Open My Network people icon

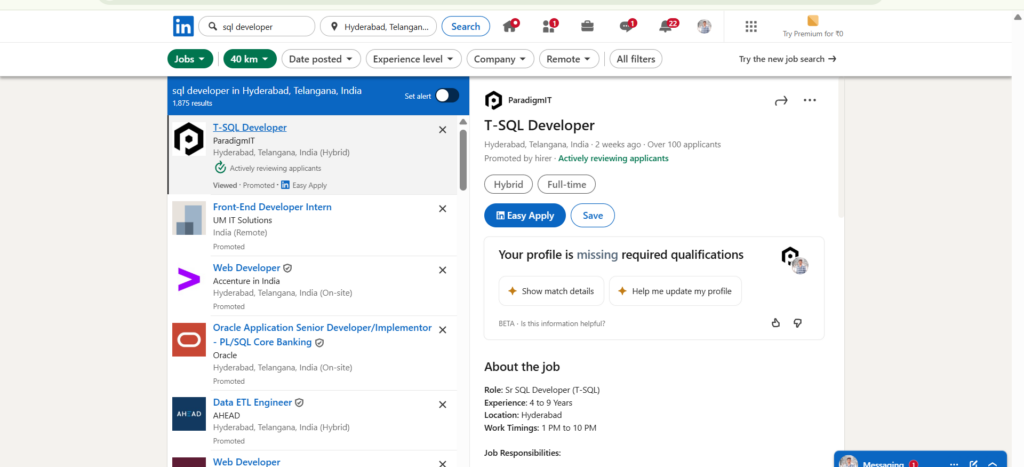(x=548, y=26)
